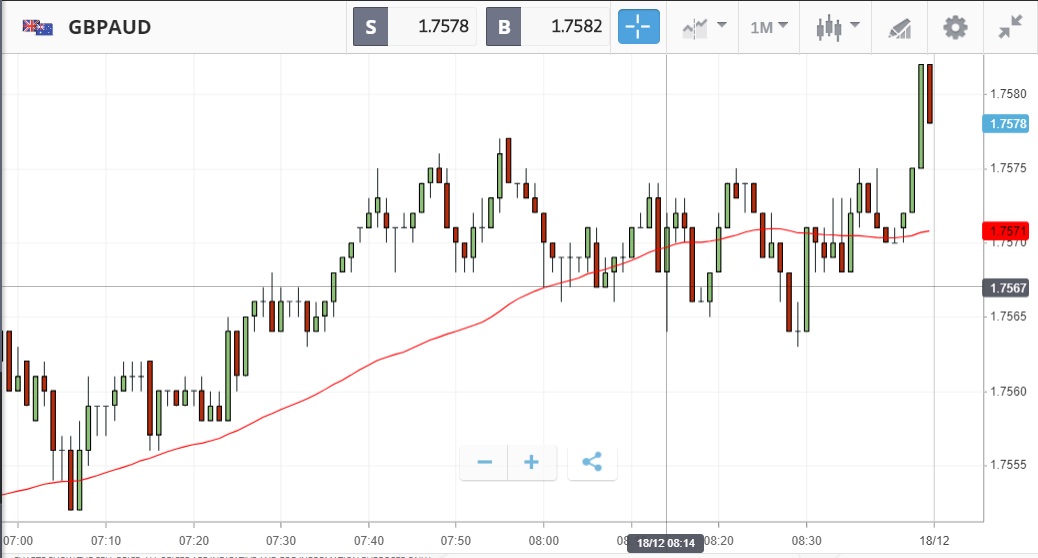The height and width of the screenshot is (558, 1038).
Task: Click the red 1.7571 moving average label
Action: (1008, 231)
